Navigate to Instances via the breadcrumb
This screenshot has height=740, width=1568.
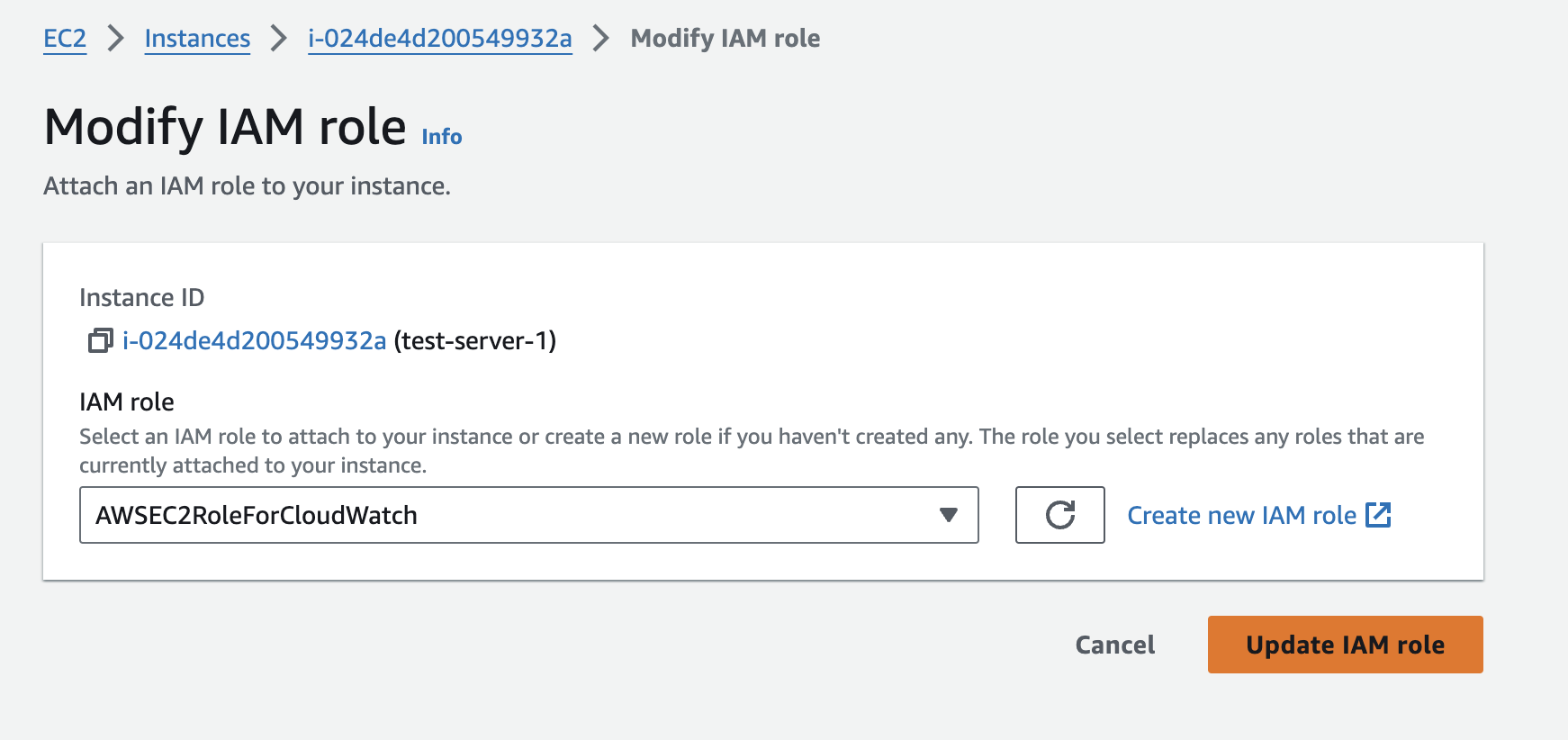click(x=197, y=39)
